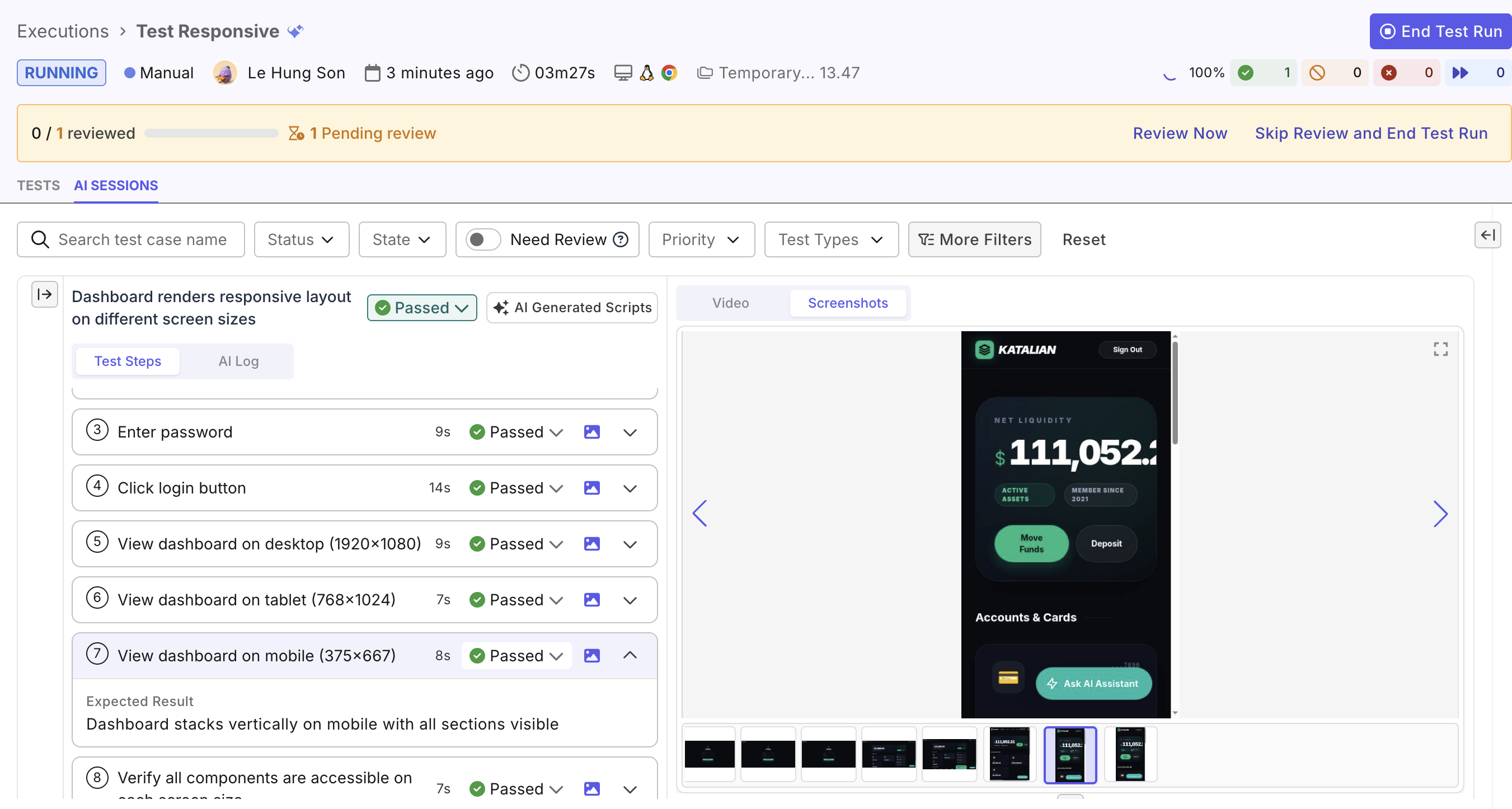Image resolution: width=1512 pixels, height=809 pixels.
Task: Expand the Click login button step
Action: point(630,488)
